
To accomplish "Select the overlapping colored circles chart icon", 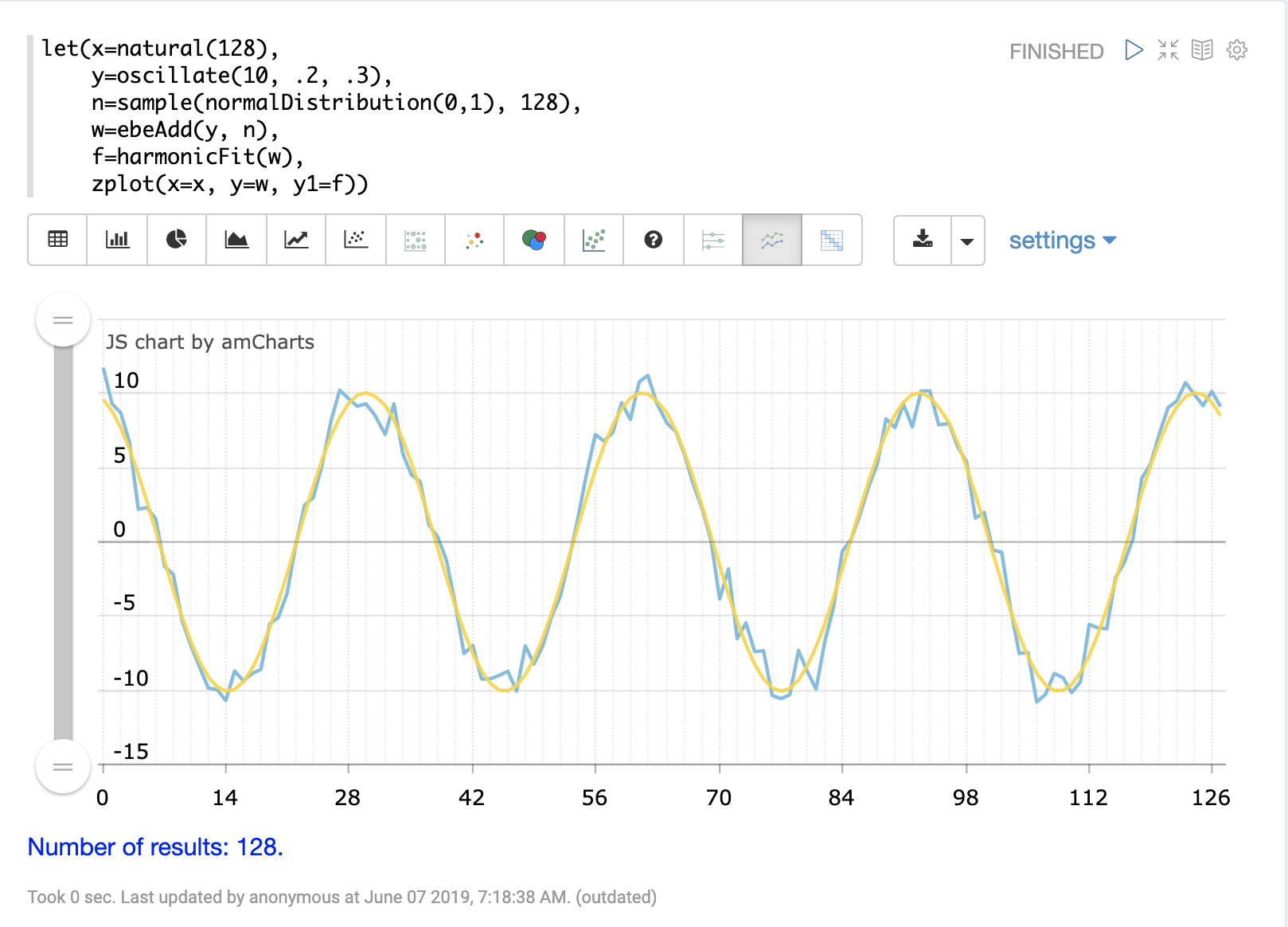I will [x=534, y=240].
